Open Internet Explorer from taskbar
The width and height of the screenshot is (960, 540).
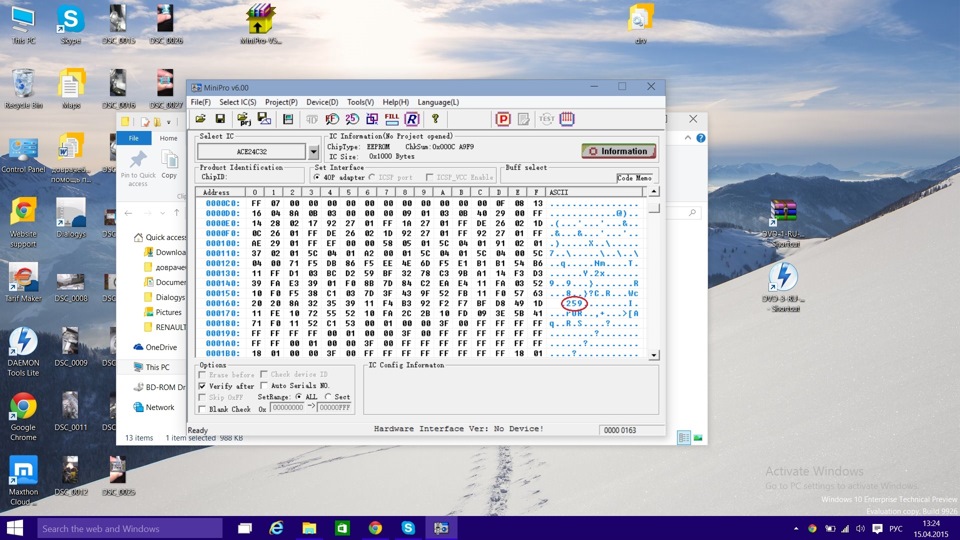pyautogui.click(x=277, y=528)
